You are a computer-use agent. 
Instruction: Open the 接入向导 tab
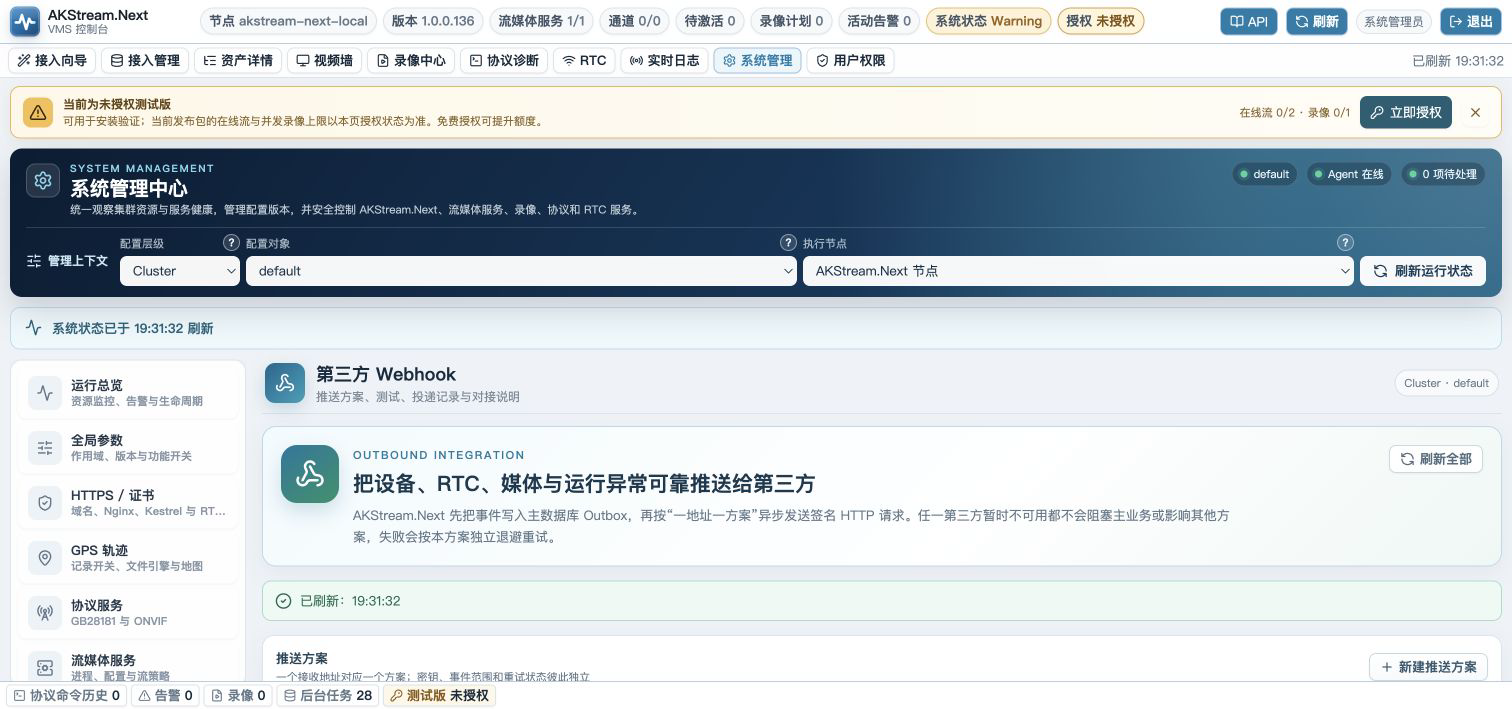tap(53, 61)
